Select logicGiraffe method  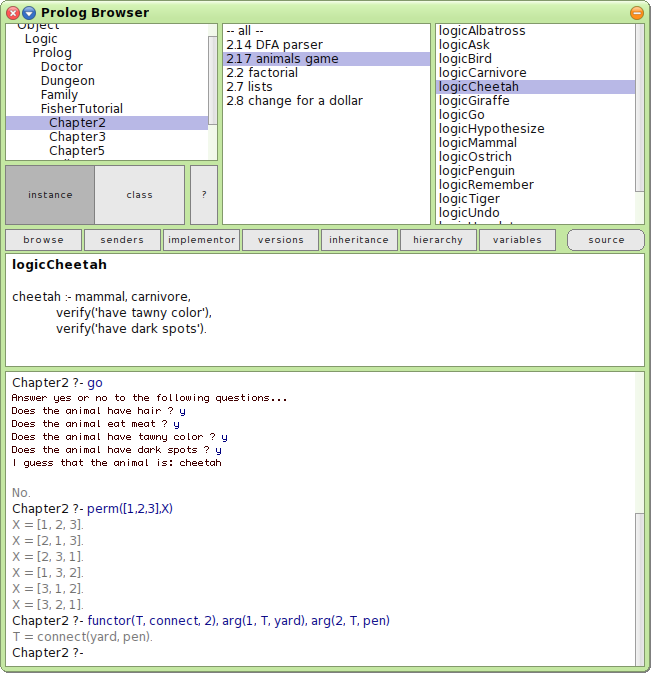(536, 100)
